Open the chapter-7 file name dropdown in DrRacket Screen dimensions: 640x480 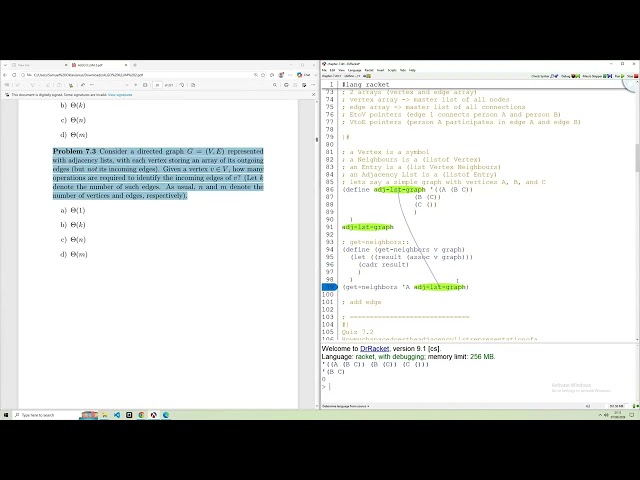[x=331, y=76]
